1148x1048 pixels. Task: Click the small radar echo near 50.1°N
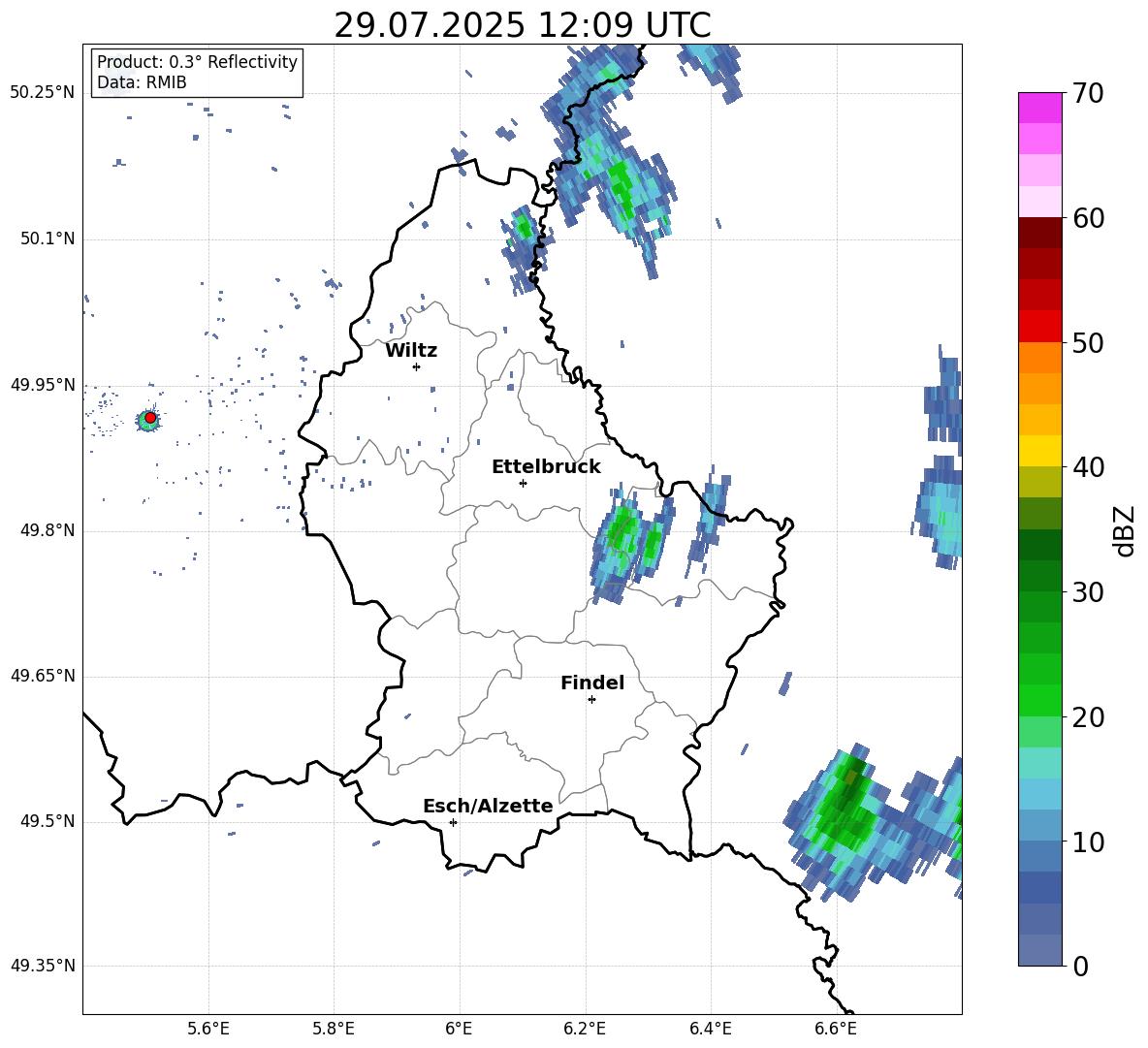pos(525,249)
